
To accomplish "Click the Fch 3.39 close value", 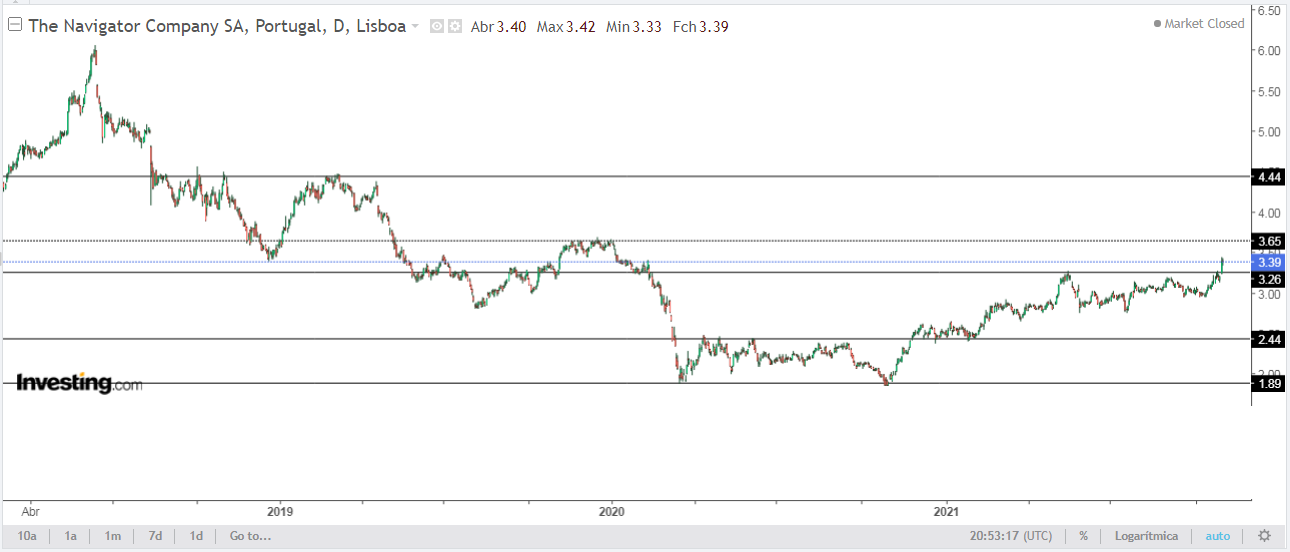I will click(x=700, y=27).
